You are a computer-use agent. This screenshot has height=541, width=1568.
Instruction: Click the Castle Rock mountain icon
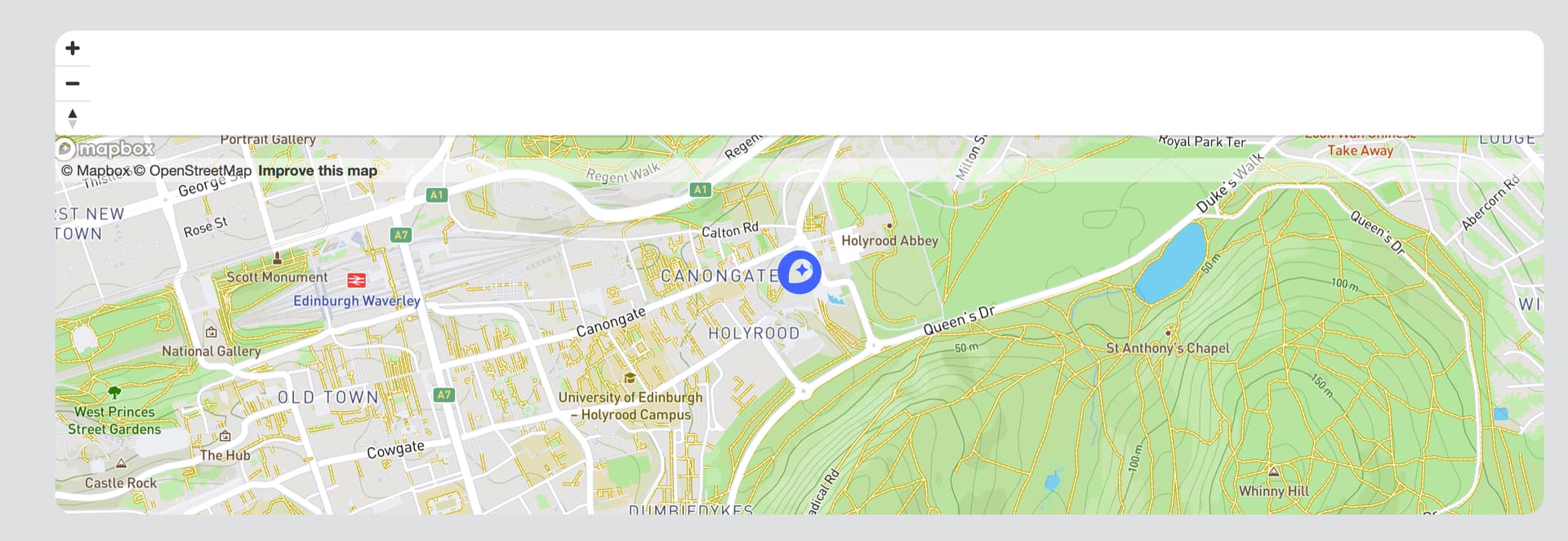[121, 463]
